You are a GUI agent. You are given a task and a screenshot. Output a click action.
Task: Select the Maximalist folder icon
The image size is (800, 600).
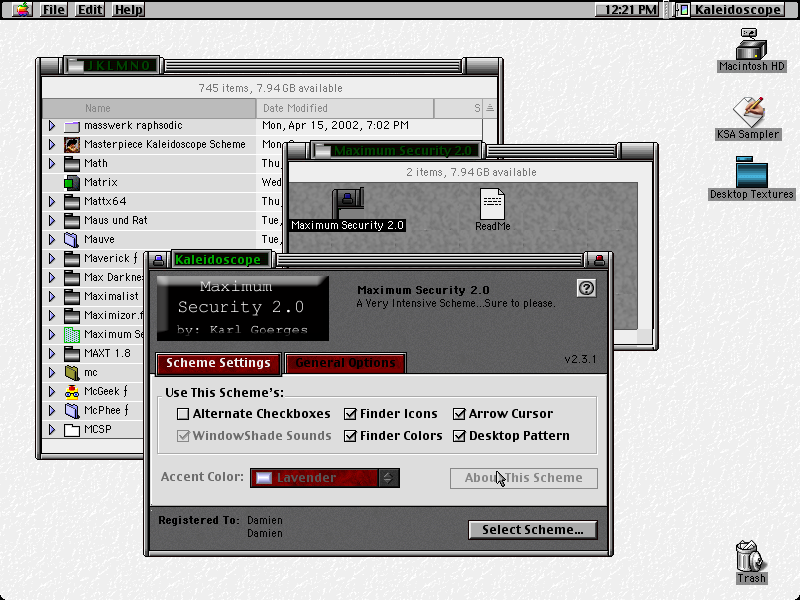pyautogui.click(x=72, y=297)
